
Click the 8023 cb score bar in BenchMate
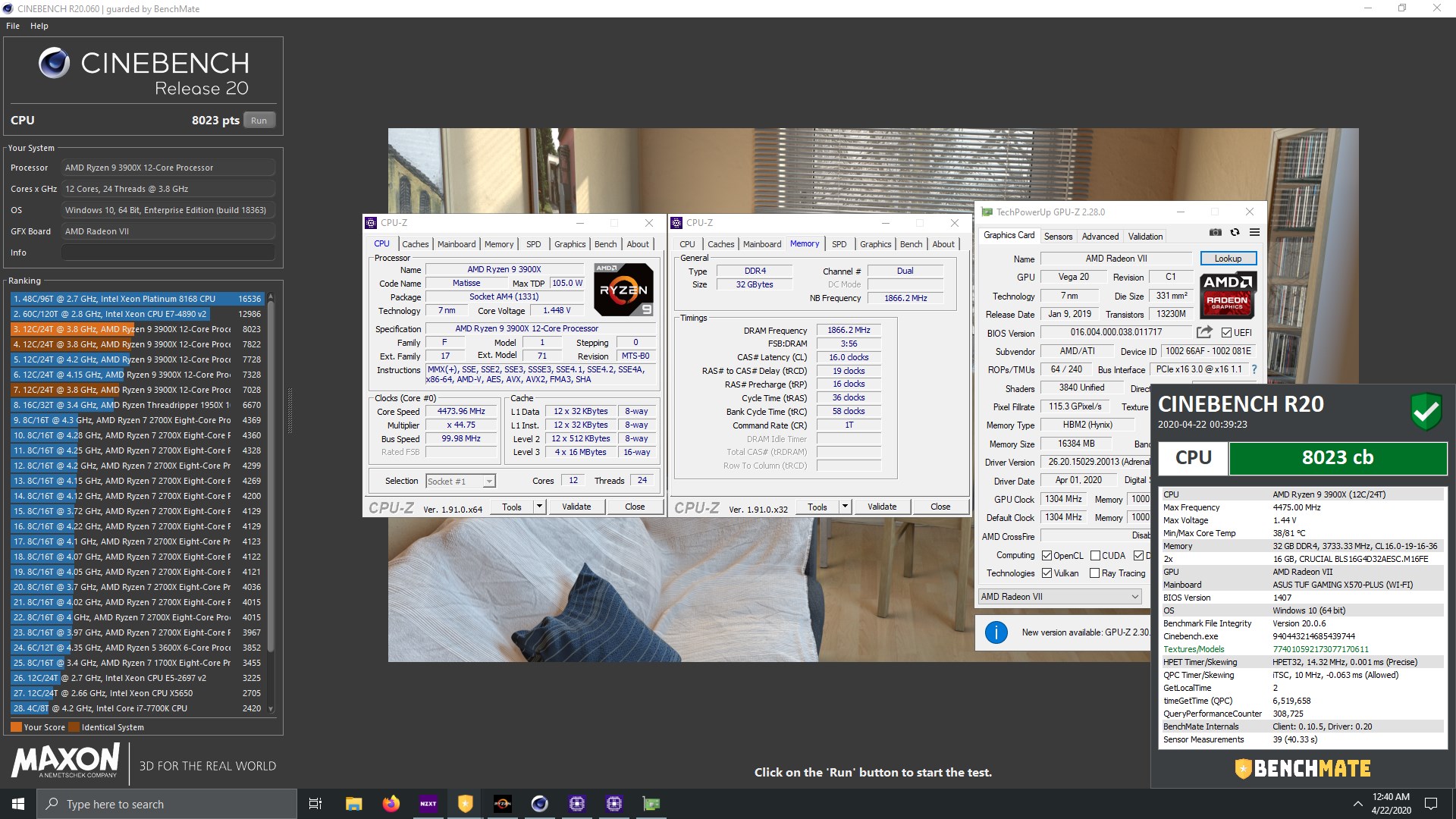point(1338,458)
